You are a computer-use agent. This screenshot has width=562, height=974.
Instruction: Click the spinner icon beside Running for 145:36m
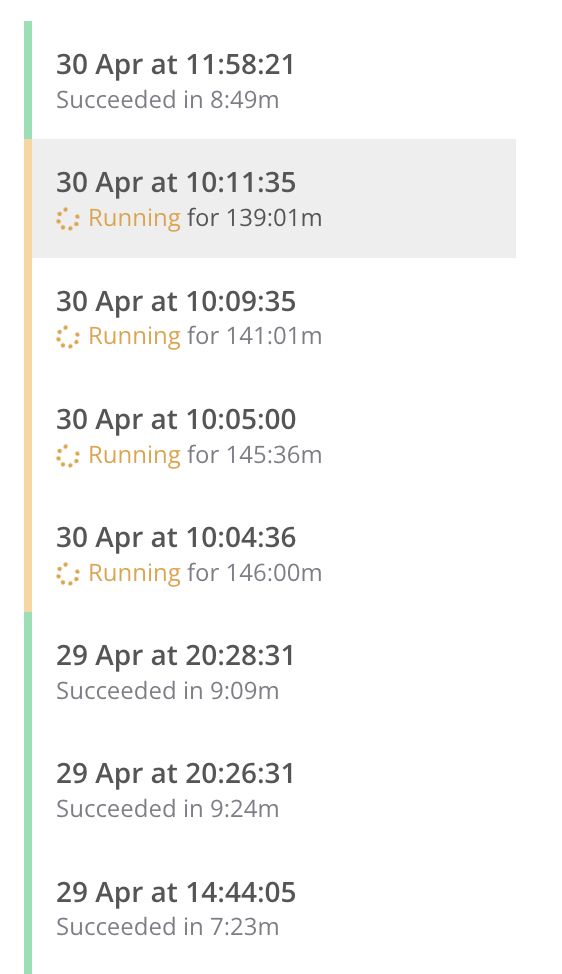pos(68,456)
